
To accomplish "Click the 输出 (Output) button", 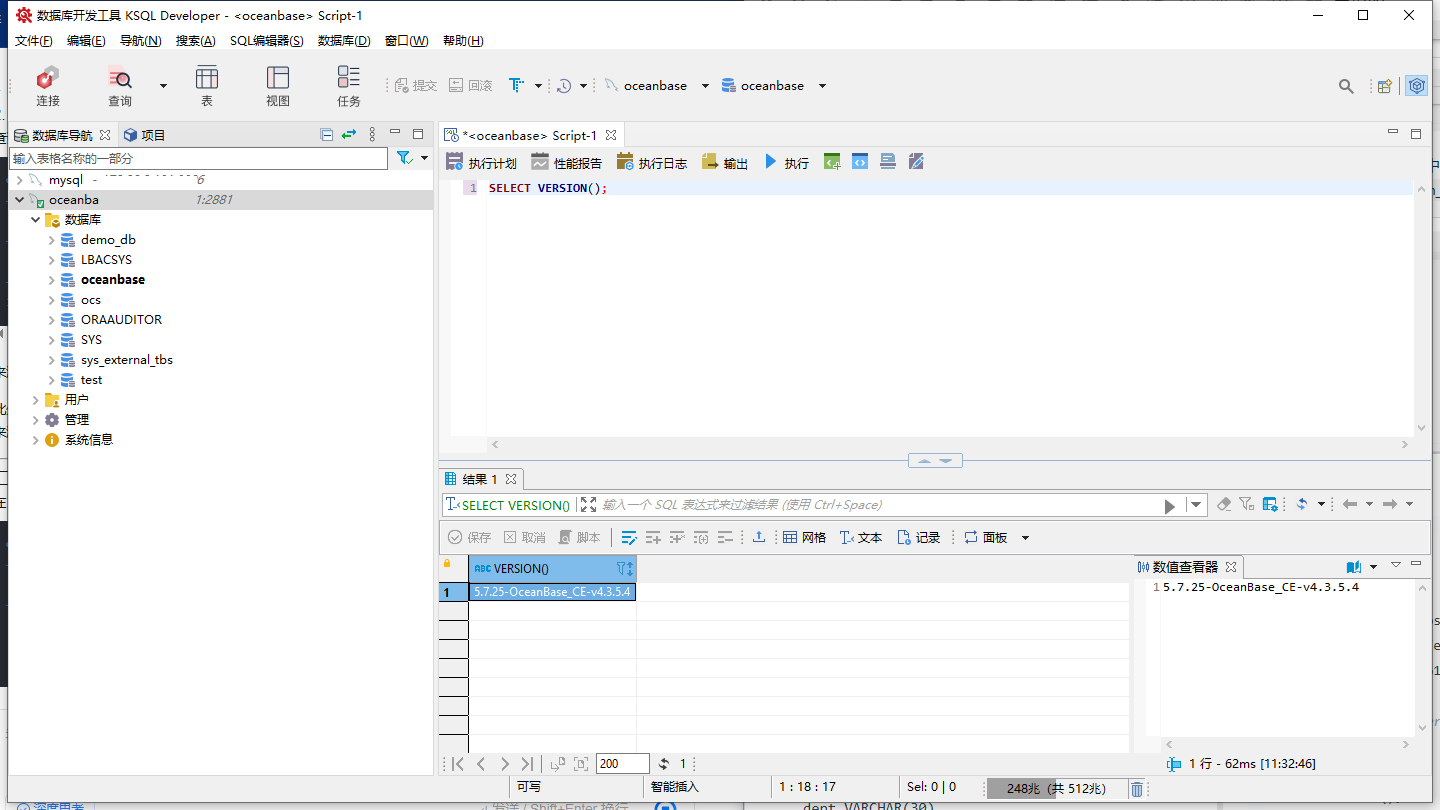I will [x=725, y=162].
